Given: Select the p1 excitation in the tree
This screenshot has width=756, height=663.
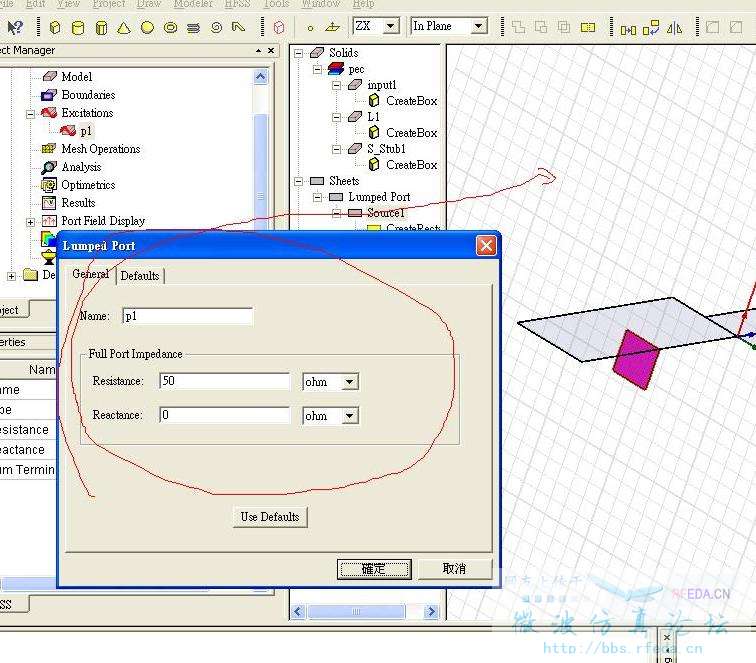Looking at the screenshot, I should point(86,131).
